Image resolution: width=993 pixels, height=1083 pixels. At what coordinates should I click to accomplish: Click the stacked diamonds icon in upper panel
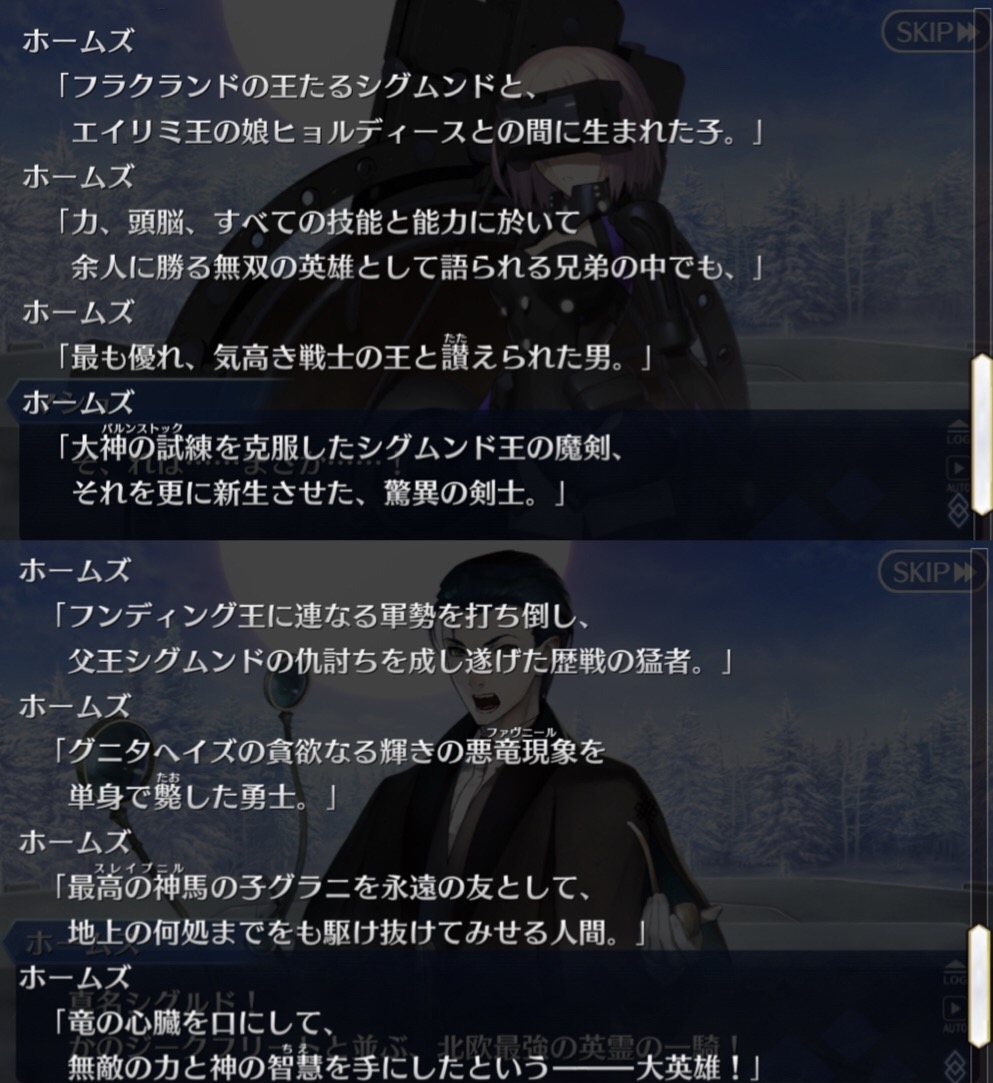(x=958, y=512)
